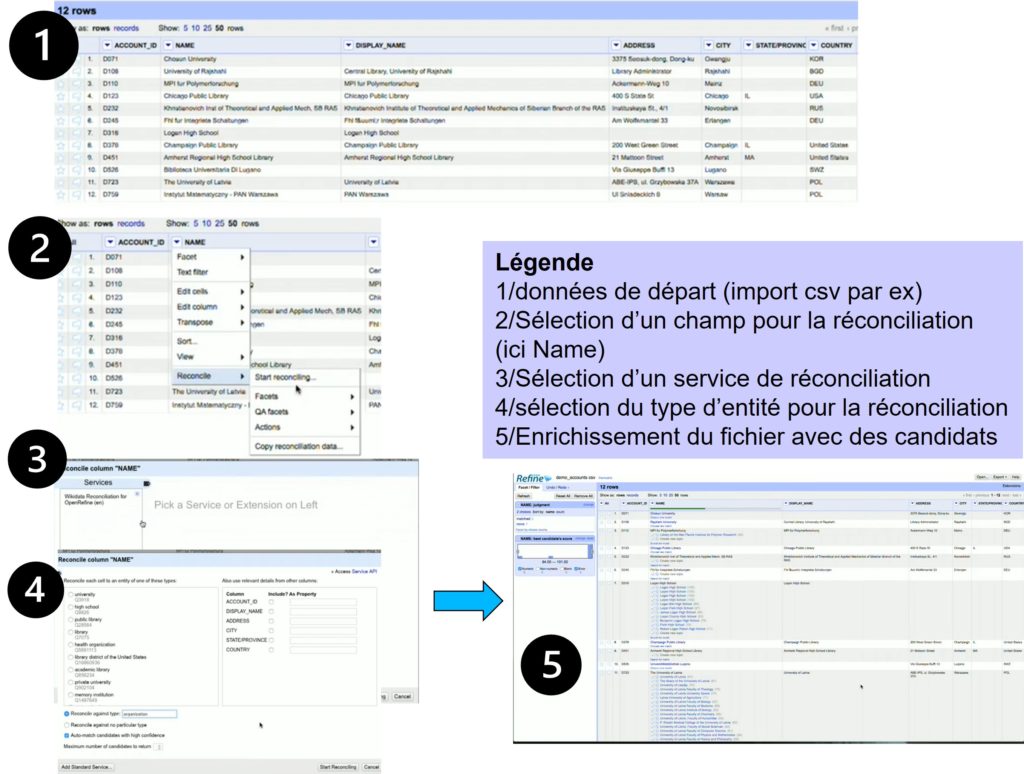This screenshot has height=774, width=1024.
Task: Include the ADDRESS column as property
Action: (271, 621)
